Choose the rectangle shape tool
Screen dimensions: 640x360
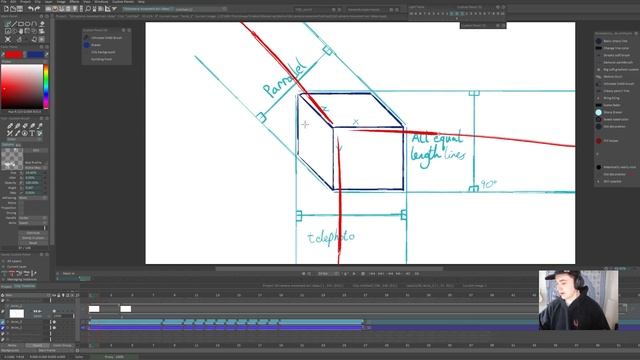click(x=21, y=24)
